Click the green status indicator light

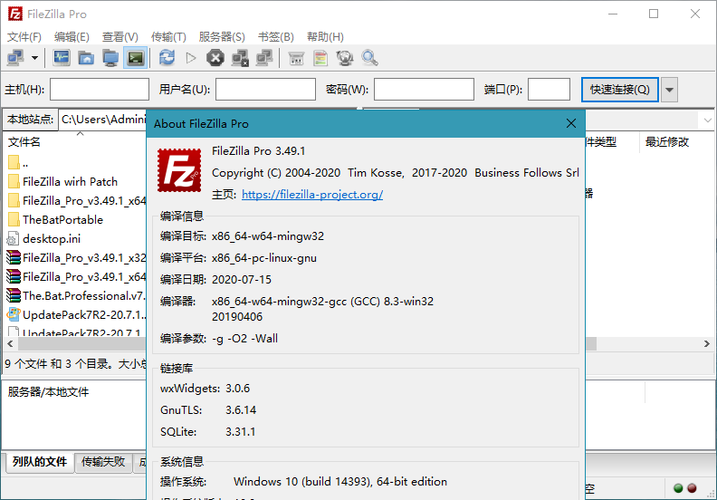[679, 488]
